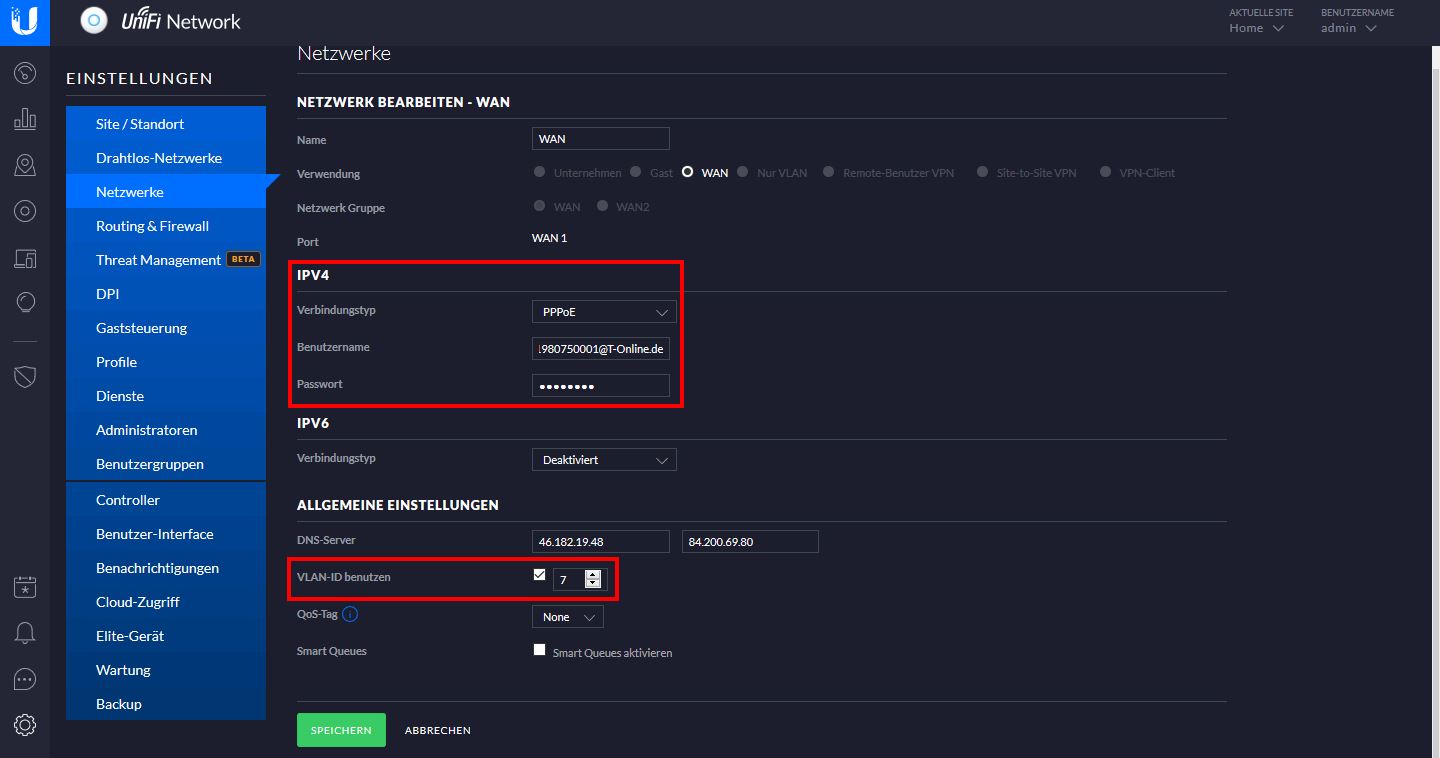Select the Nur VLAN radio button
Viewport: 1440px width, 758px height.
[742, 172]
